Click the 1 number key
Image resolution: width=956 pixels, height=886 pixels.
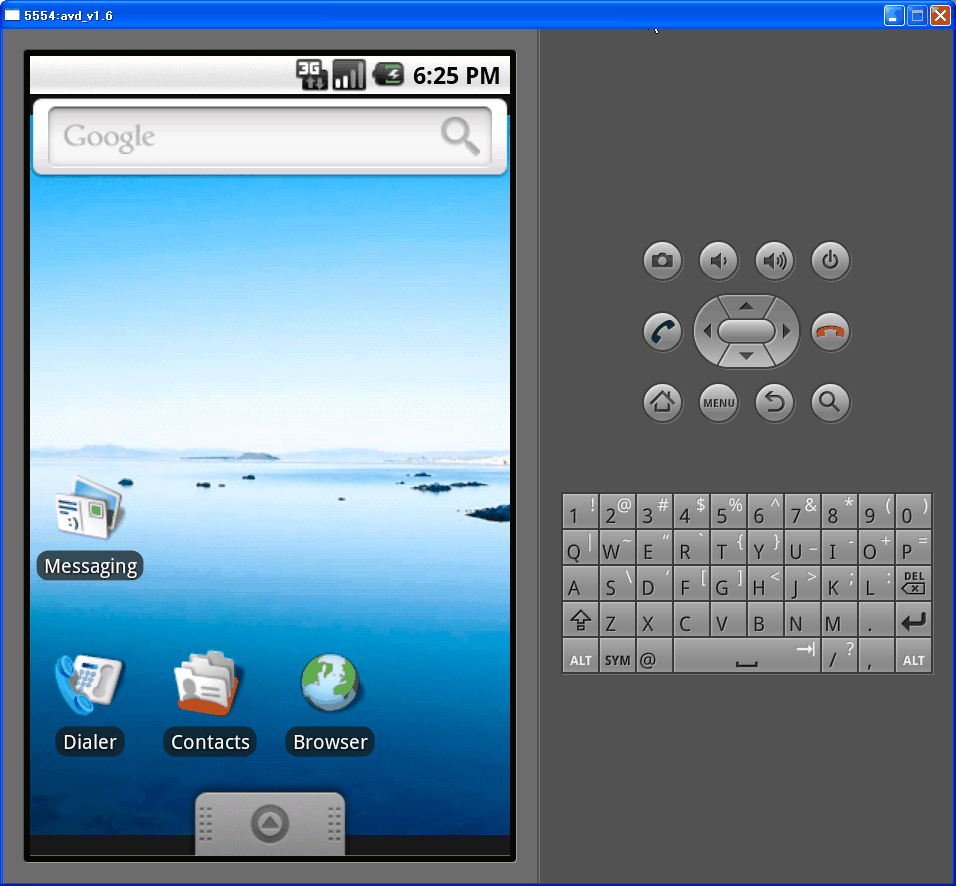[580, 511]
